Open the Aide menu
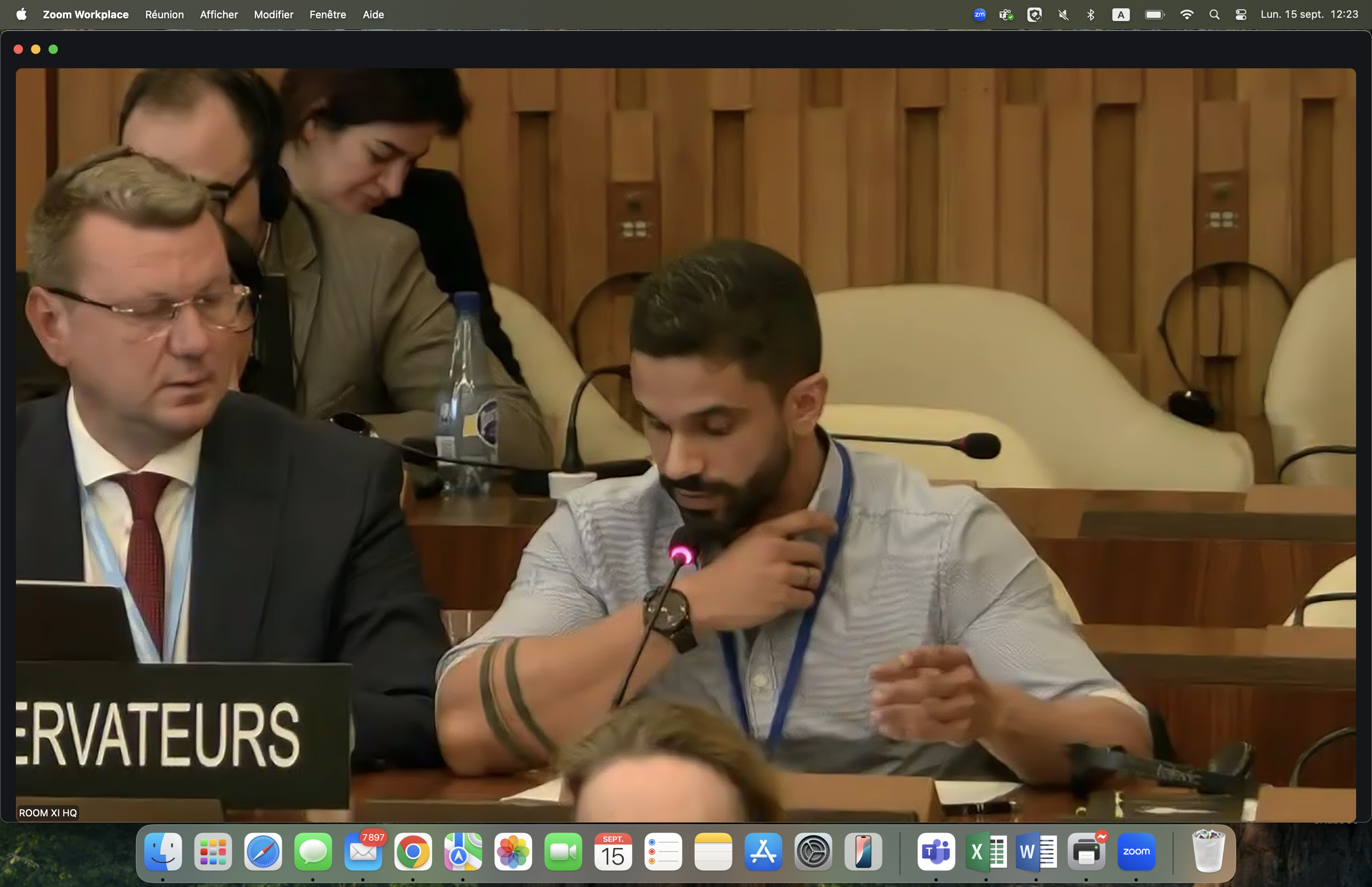This screenshot has width=1372, height=887. coord(373,14)
